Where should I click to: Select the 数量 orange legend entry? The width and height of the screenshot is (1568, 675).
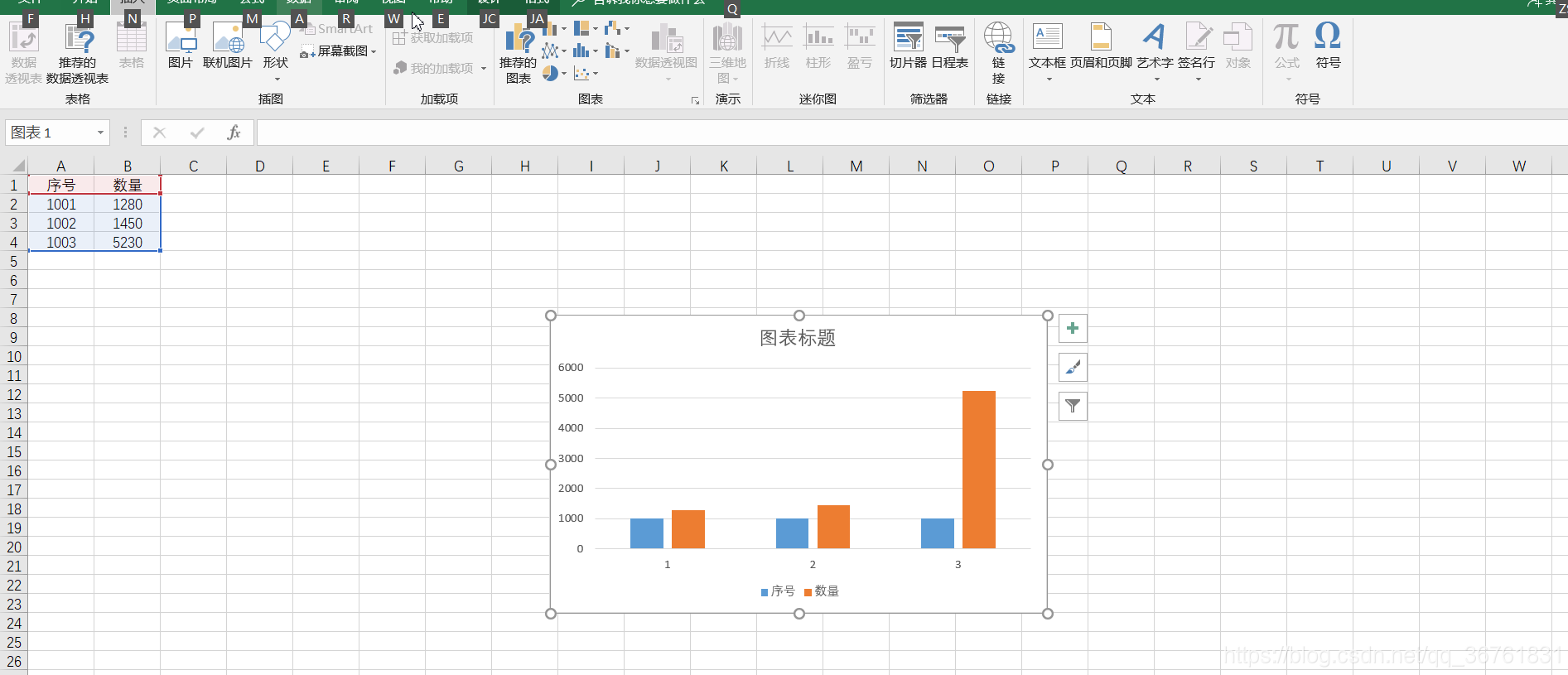[x=822, y=591]
